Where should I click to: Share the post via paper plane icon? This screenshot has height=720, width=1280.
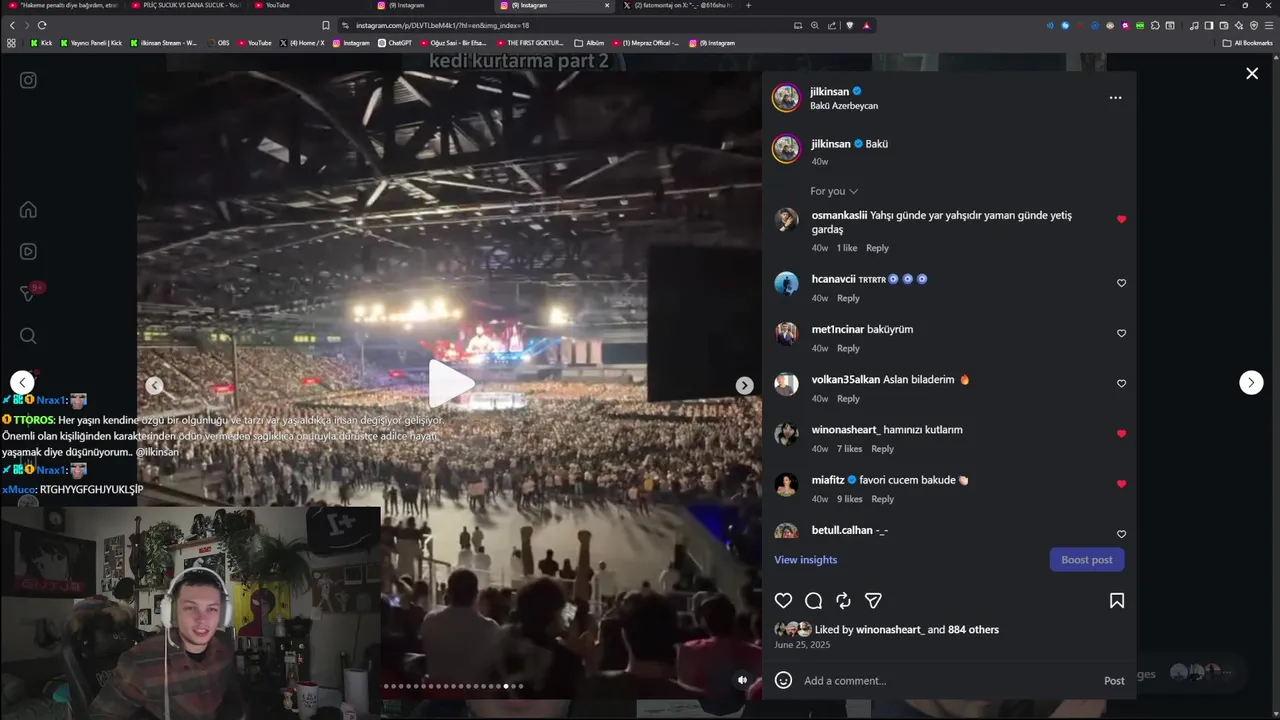point(873,601)
